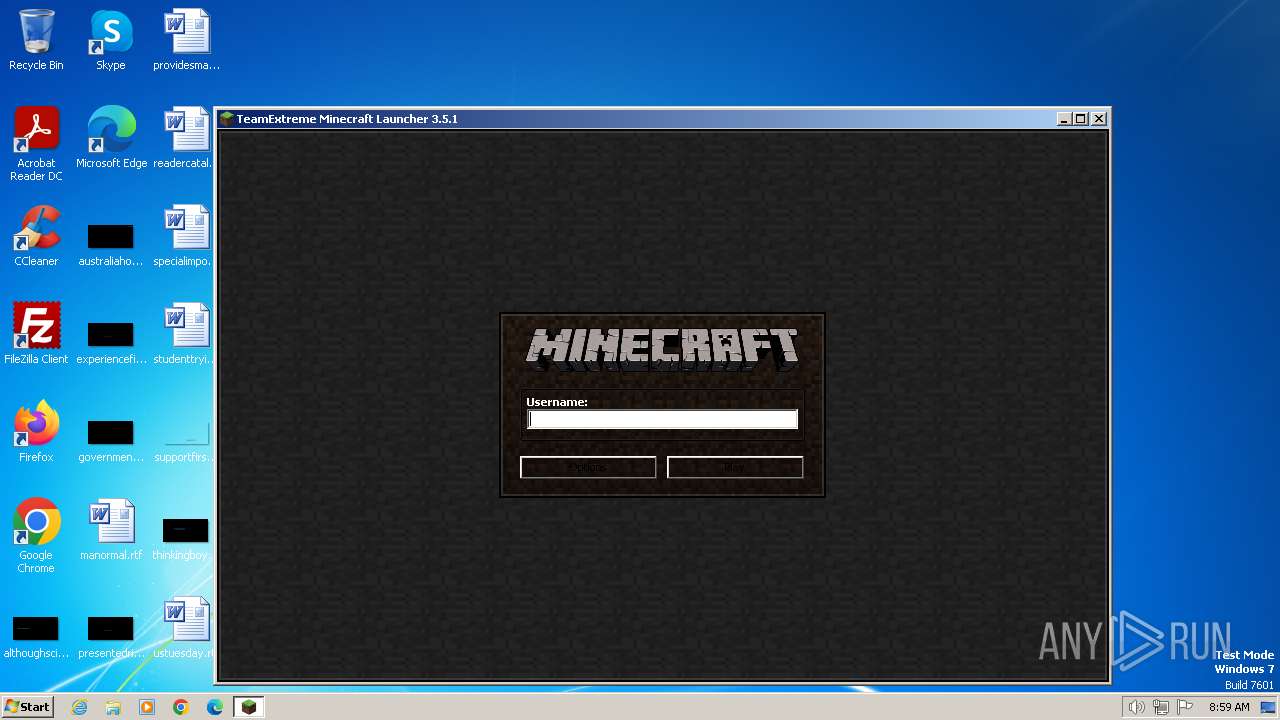Select the Skype desktop shortcut
Viewport: 1280px width, 720px height.
[111, 40]
